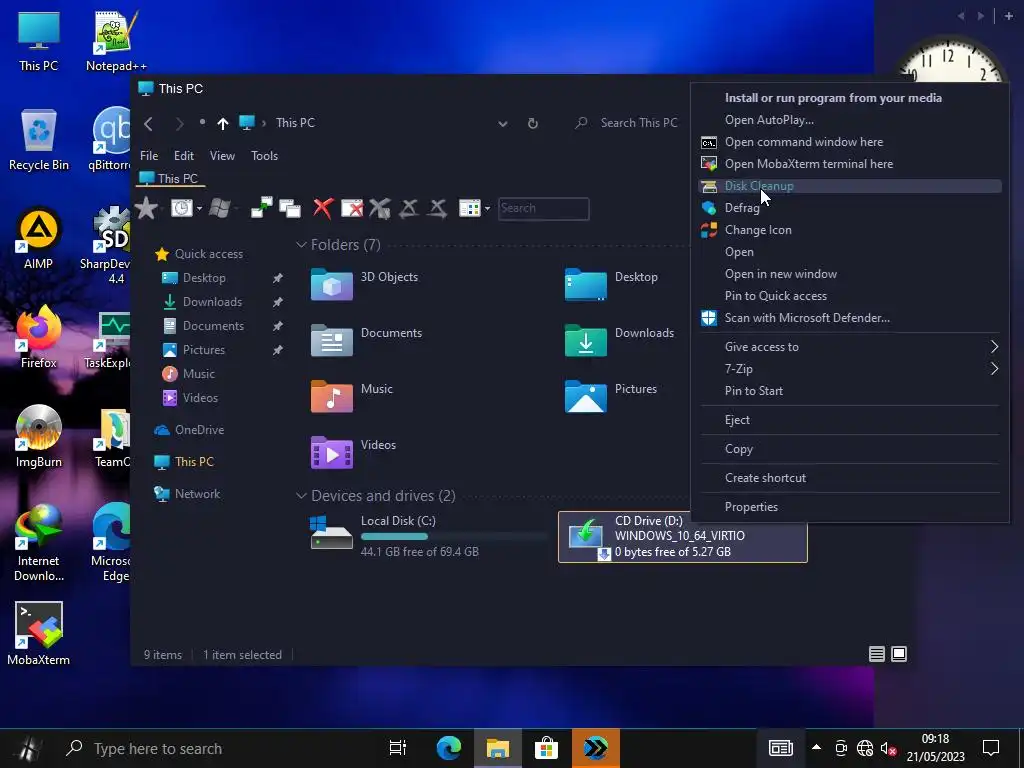Image resolution: width=1024 pixels, height=768 pixels.
Task: Choose Scan with Microsoft Defender...
Action: (x=850, y=318)
